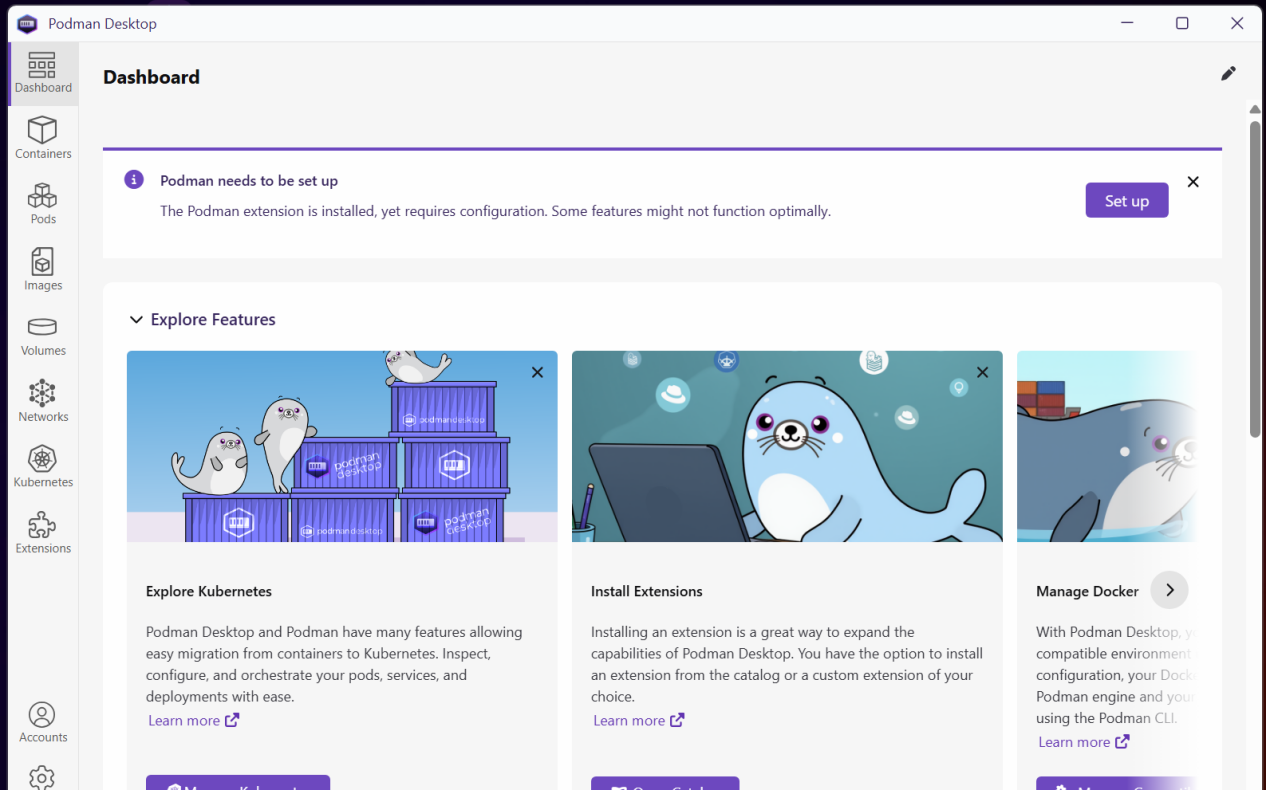Close the Explore Kubernetes card
The width and height of the screenshot is (1266, 790).
point(537,372)
